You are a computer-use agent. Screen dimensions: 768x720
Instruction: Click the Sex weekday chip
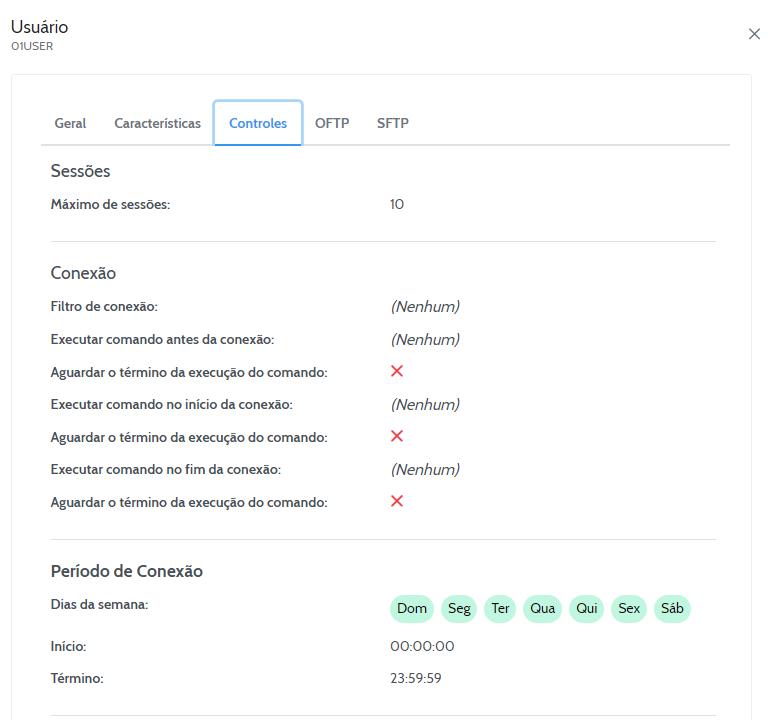[629, 609]
